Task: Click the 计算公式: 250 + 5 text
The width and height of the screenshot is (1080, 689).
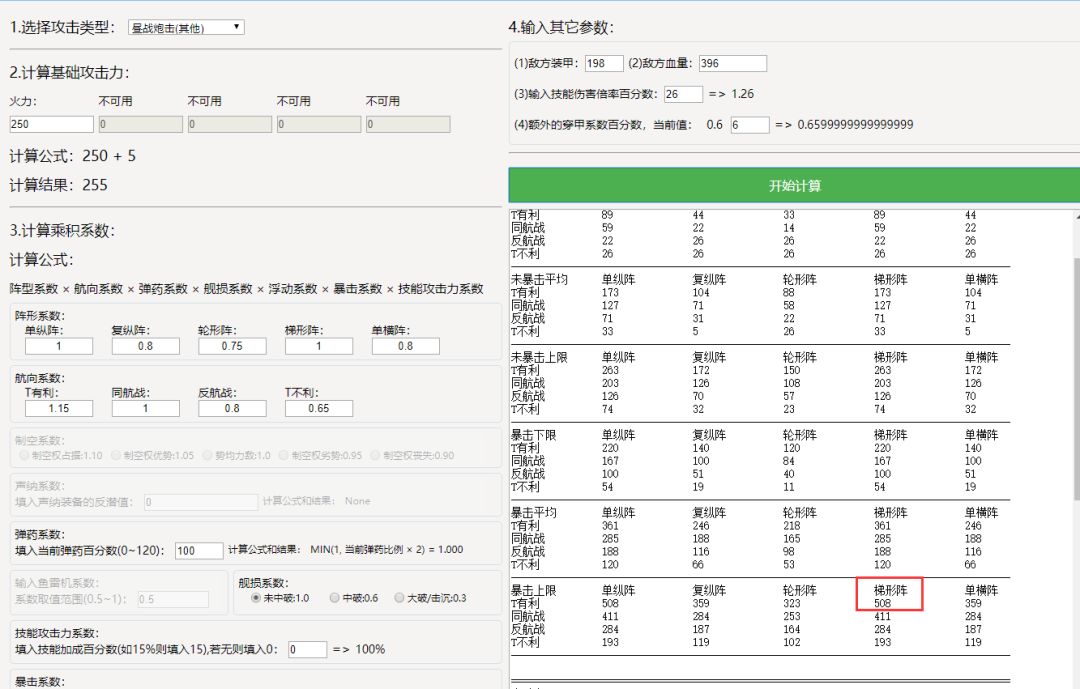Action: coord(72,156)
